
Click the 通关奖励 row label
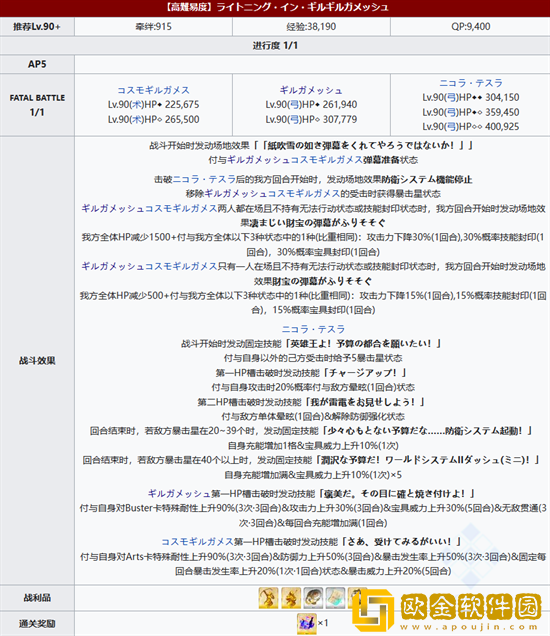(37, 623)
